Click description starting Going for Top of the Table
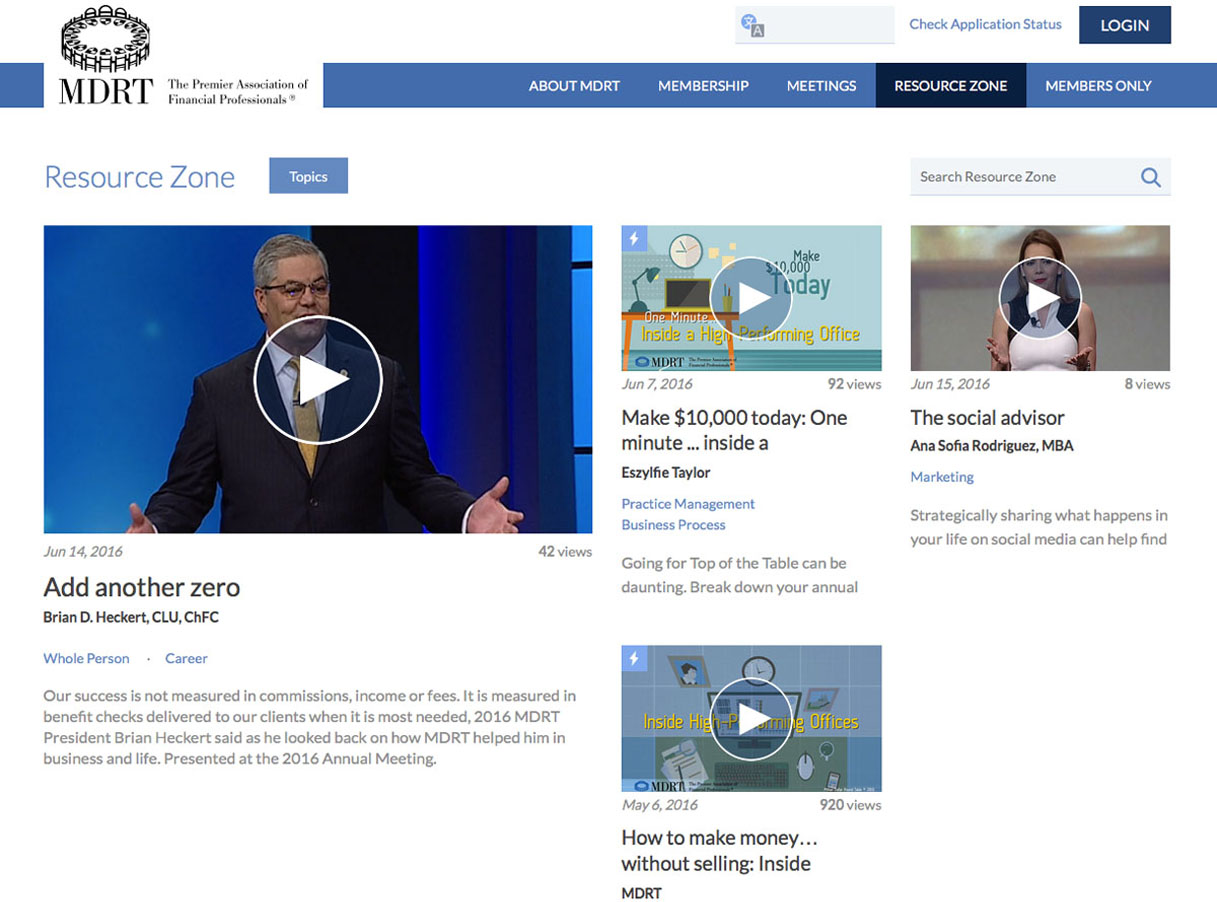Screen dimensions: 1217x902 tap(739, 575)
